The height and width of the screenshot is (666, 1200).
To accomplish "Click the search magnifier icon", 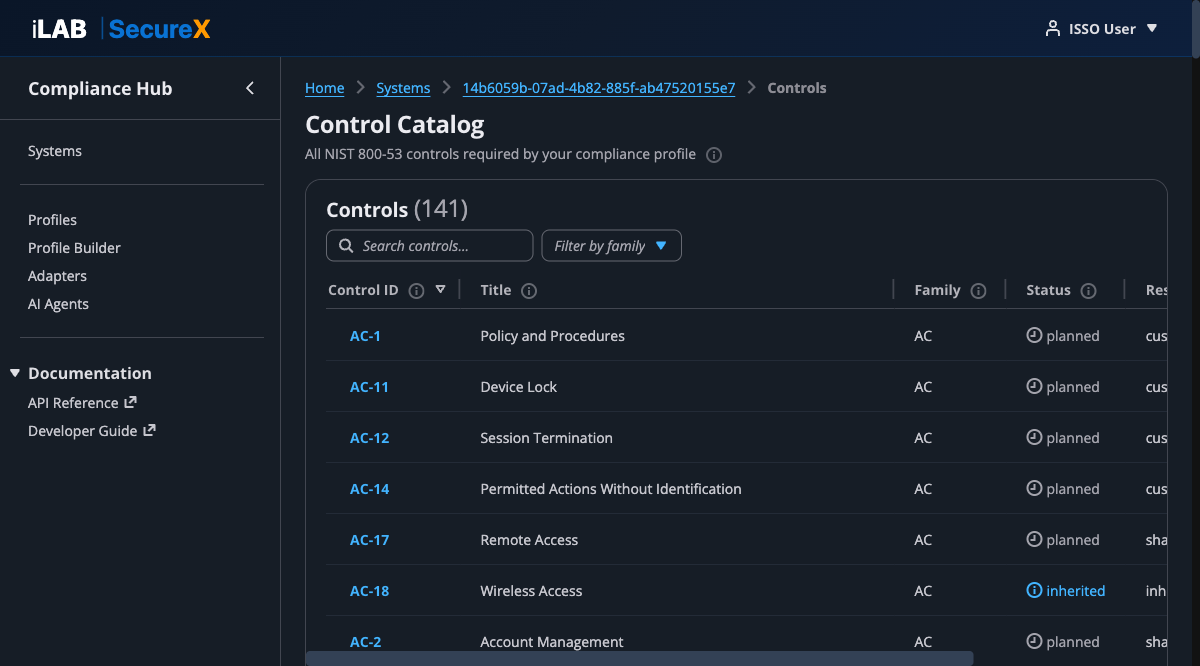I will click(x=346, y=246).
